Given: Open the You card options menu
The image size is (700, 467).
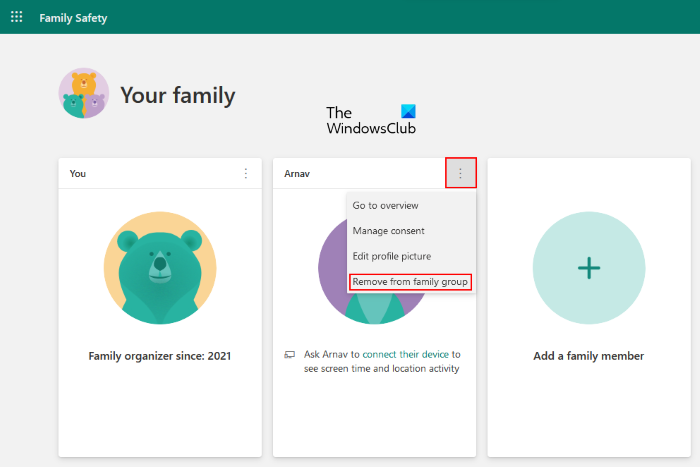Looking at the screenshot, I should point(246,174).
